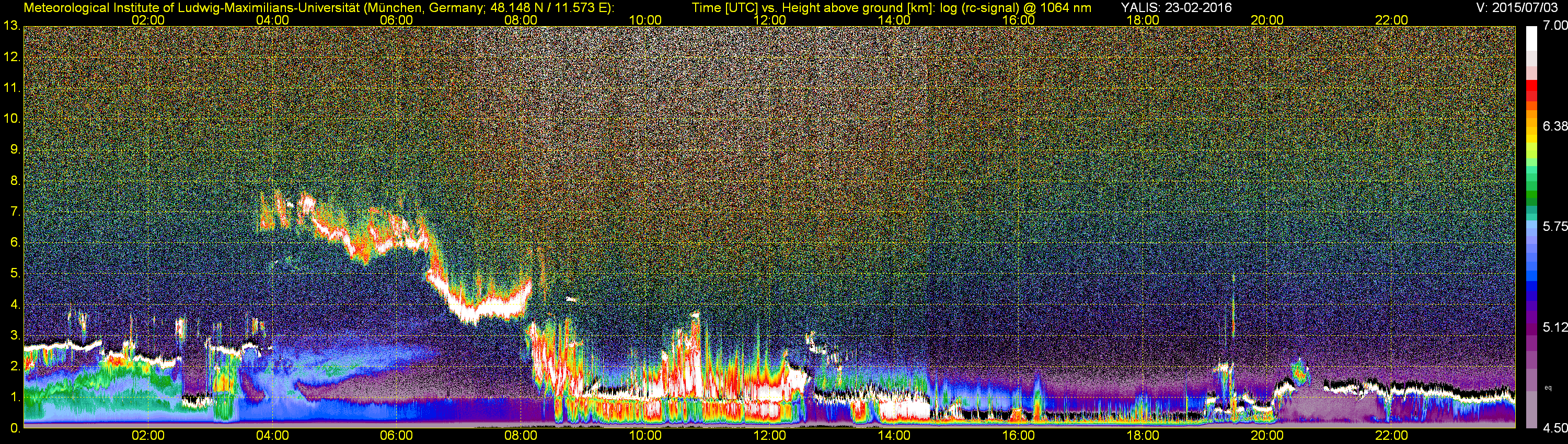Select the 08:00 label on the top time axis

coord(521,20)
